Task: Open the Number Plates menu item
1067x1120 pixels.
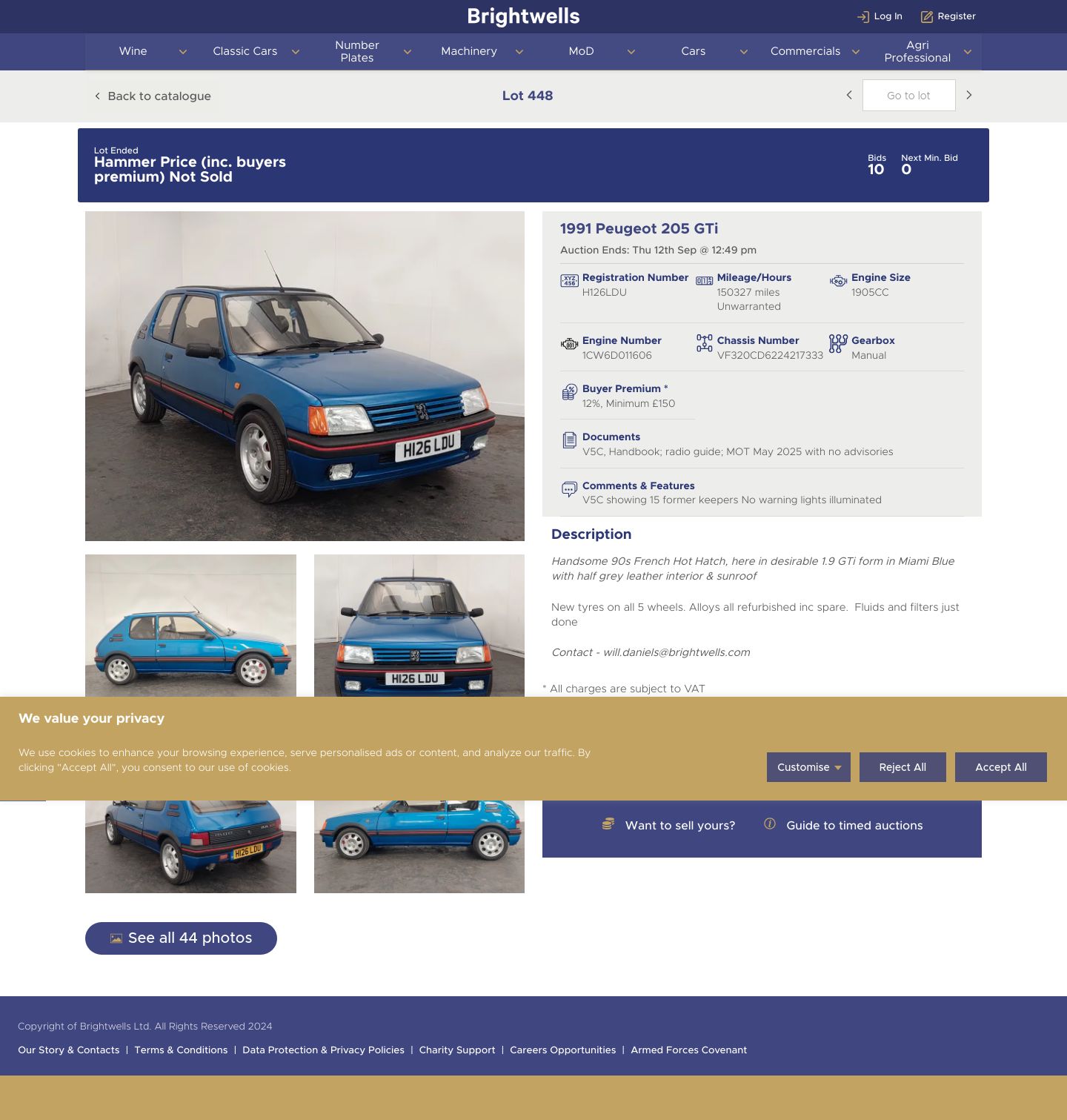Action: 356,51
